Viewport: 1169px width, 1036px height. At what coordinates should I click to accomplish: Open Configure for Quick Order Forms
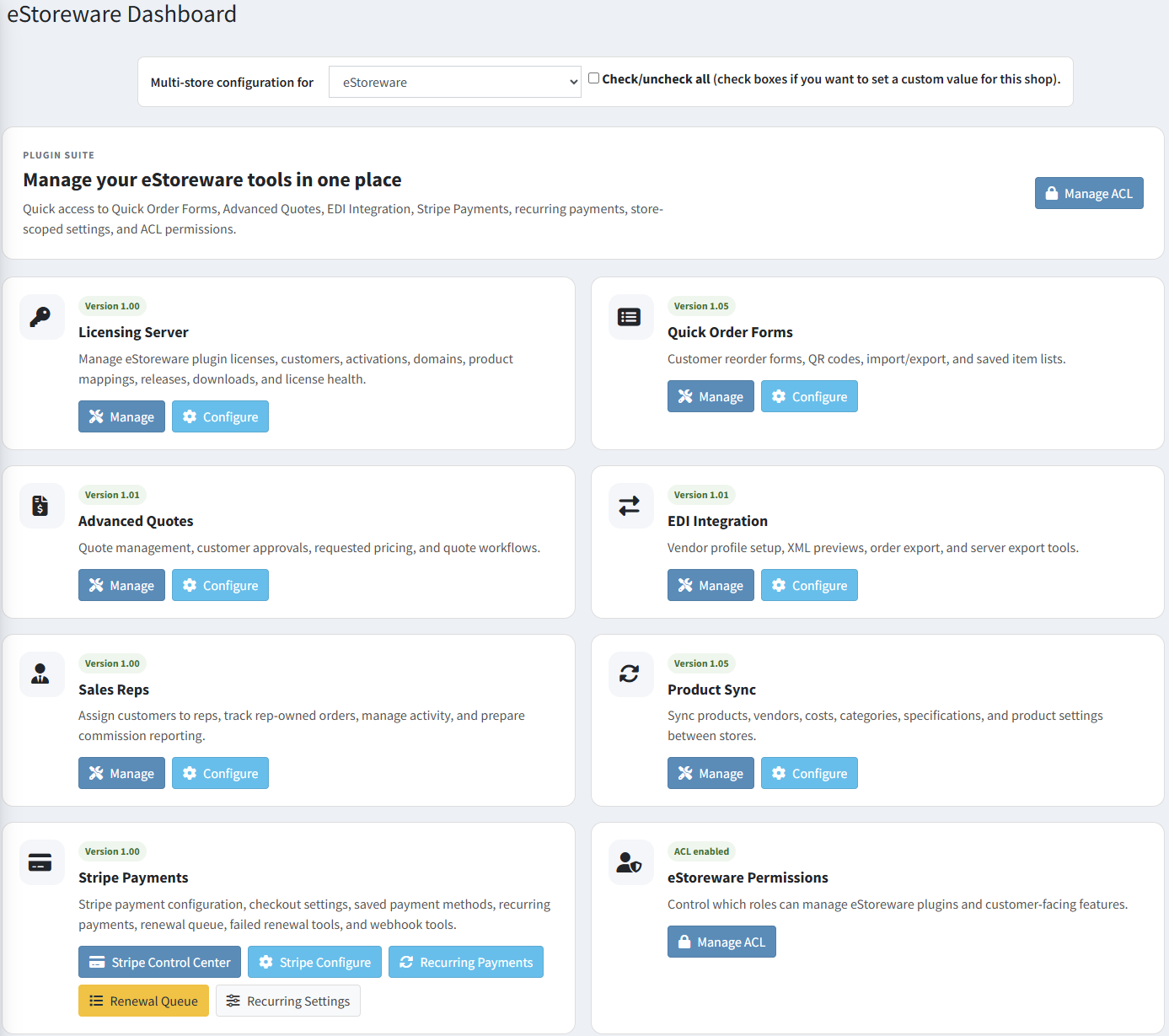pyautogui.click(x=809, y=396)
